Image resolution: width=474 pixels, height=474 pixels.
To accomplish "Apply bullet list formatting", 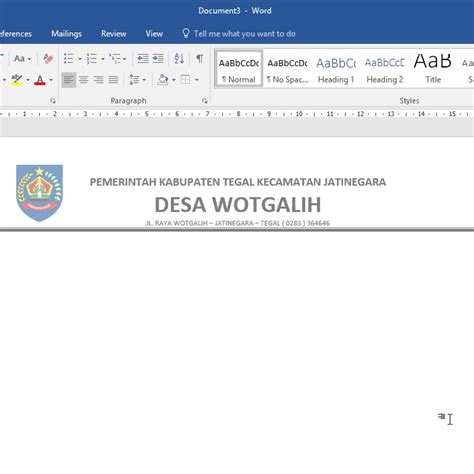I will point(69,59).
